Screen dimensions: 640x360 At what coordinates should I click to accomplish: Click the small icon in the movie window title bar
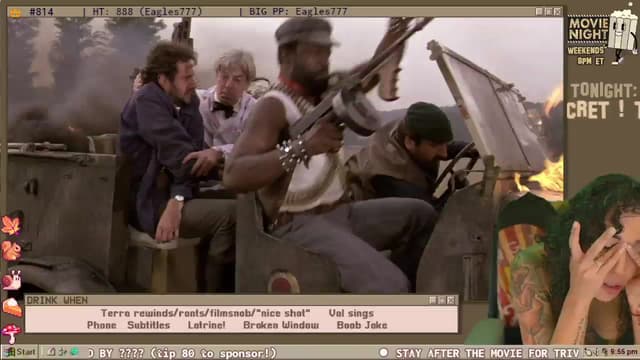[16, 12]
